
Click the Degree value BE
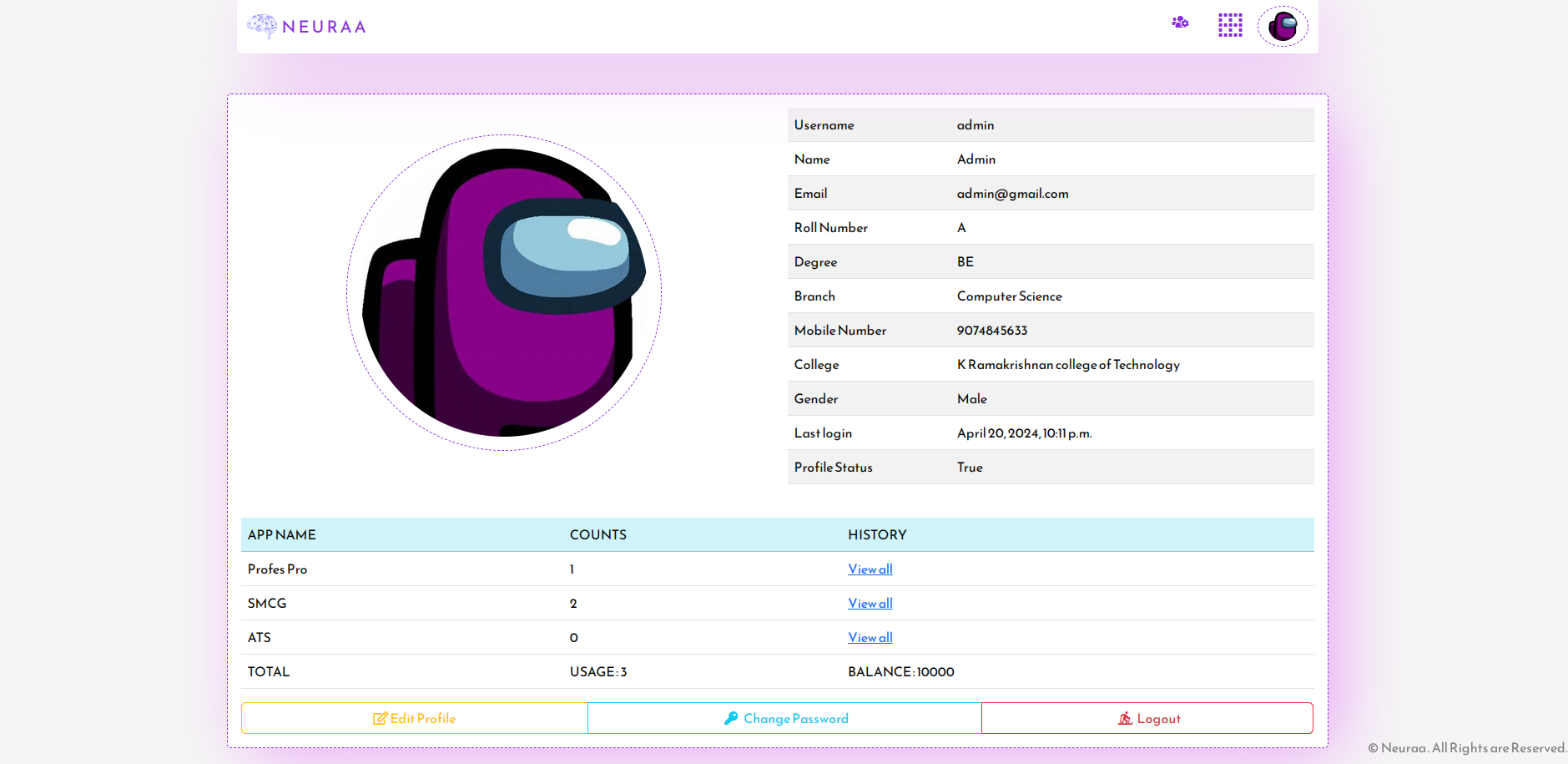[x=966, y=262]
